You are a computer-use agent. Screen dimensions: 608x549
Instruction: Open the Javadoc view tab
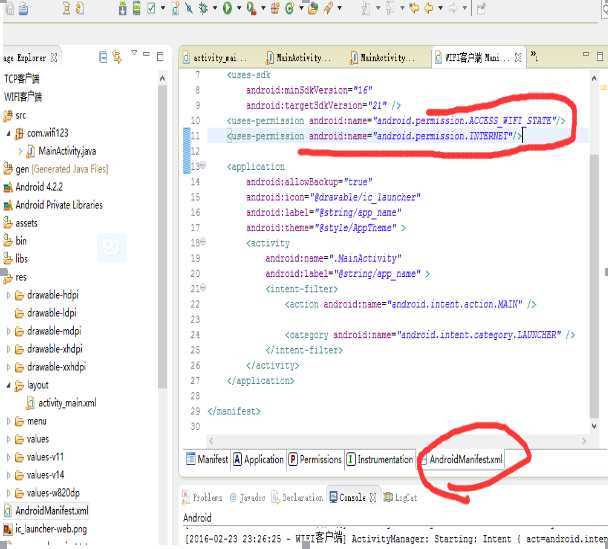(x=247, y=497)
